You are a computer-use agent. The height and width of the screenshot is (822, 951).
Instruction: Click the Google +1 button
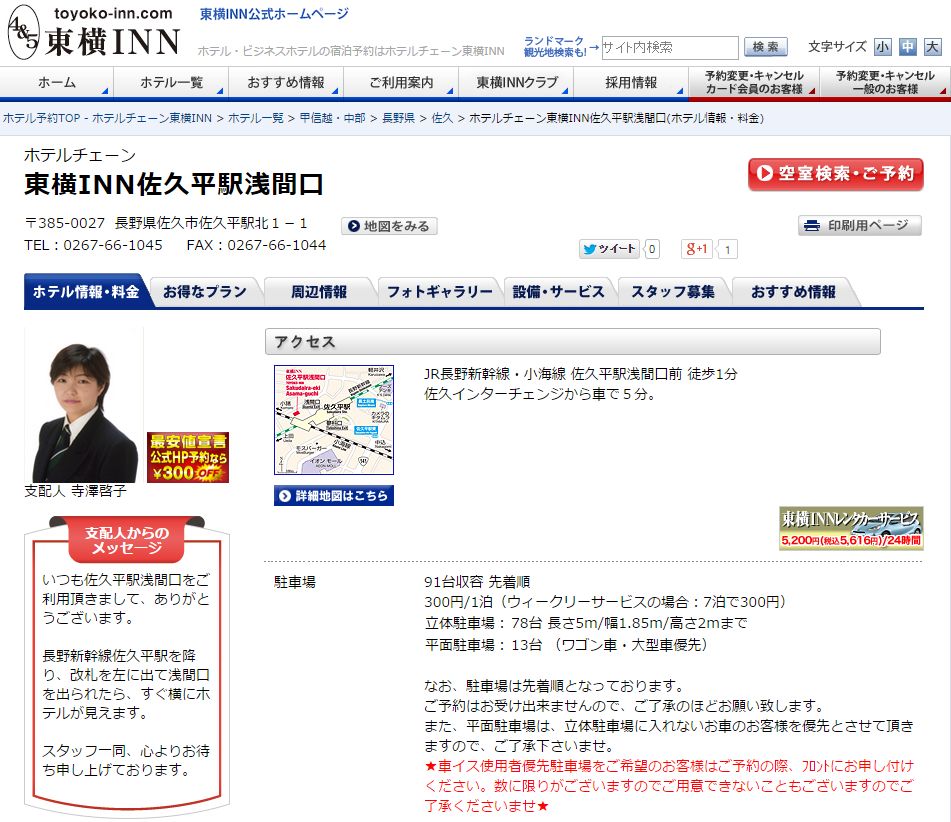pos(696,249)
